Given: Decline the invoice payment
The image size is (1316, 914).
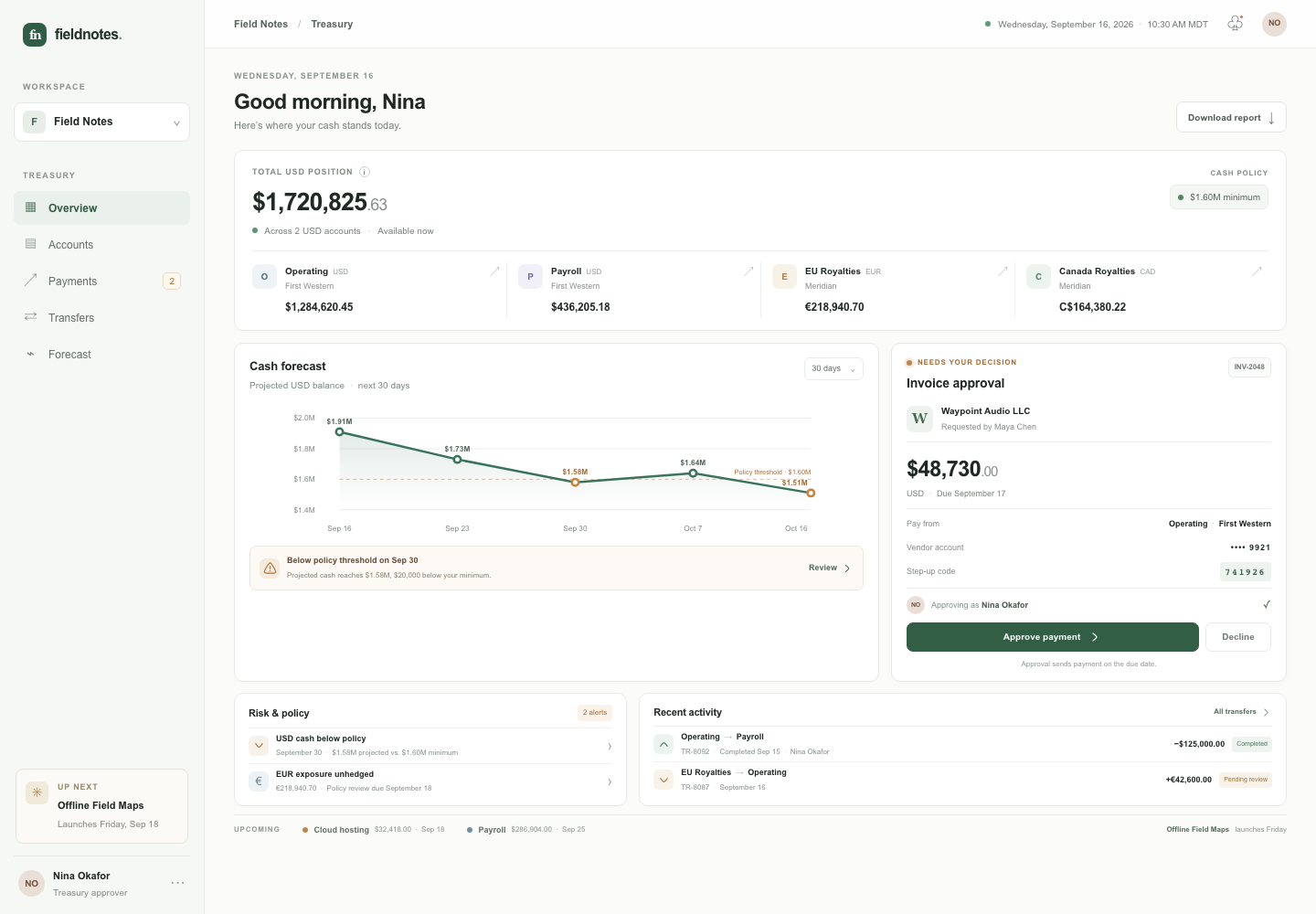Looking at the screenshot, I should click(x=1238, y=637).
